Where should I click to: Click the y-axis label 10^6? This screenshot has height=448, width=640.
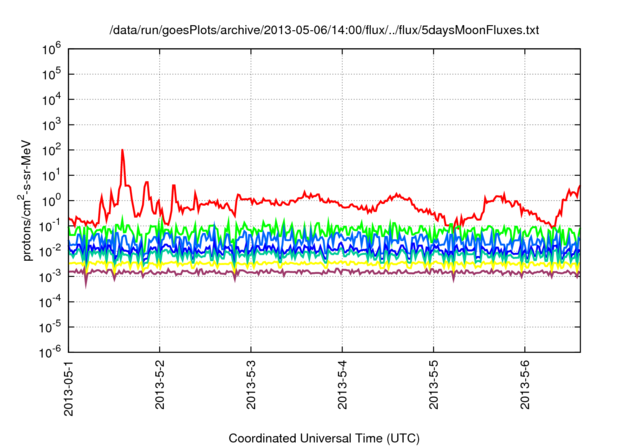51,50
